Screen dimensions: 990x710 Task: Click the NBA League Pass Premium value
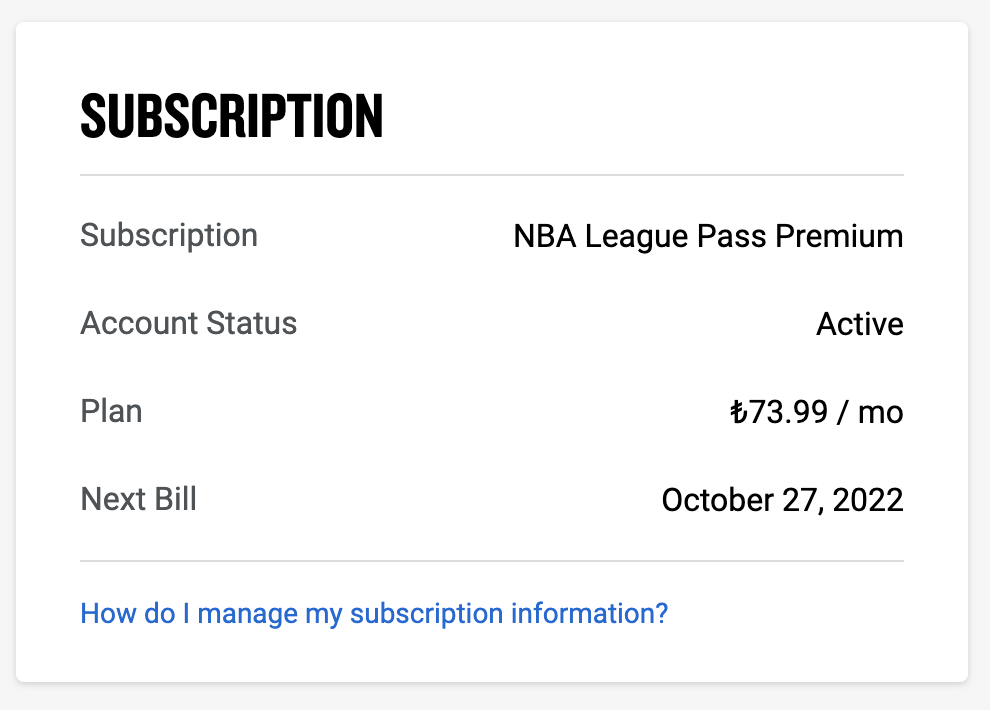point(708,237)
